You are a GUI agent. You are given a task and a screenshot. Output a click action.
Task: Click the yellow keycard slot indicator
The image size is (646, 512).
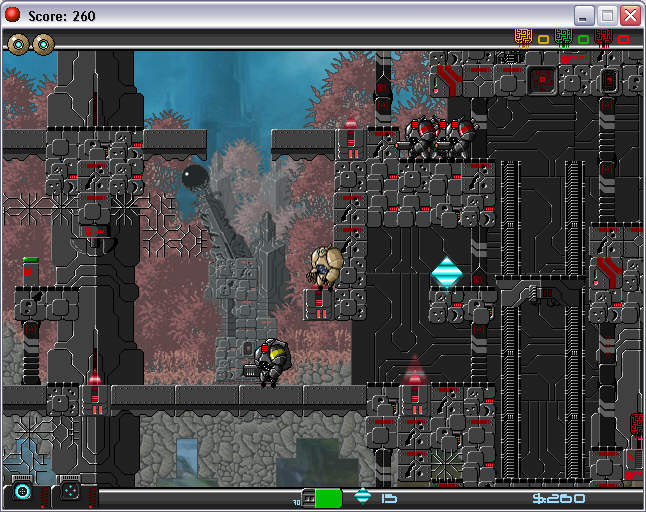click(543, 40)
